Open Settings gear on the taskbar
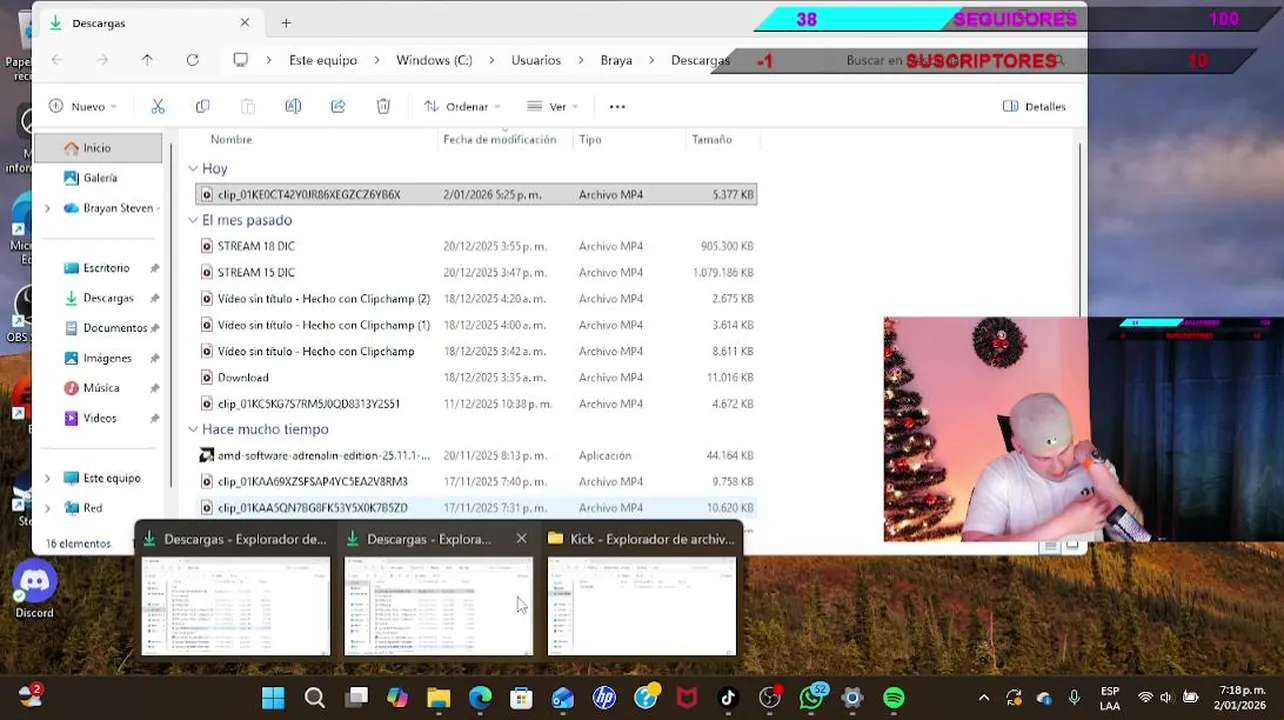1284x720 pixels. (x=852, y=698)
